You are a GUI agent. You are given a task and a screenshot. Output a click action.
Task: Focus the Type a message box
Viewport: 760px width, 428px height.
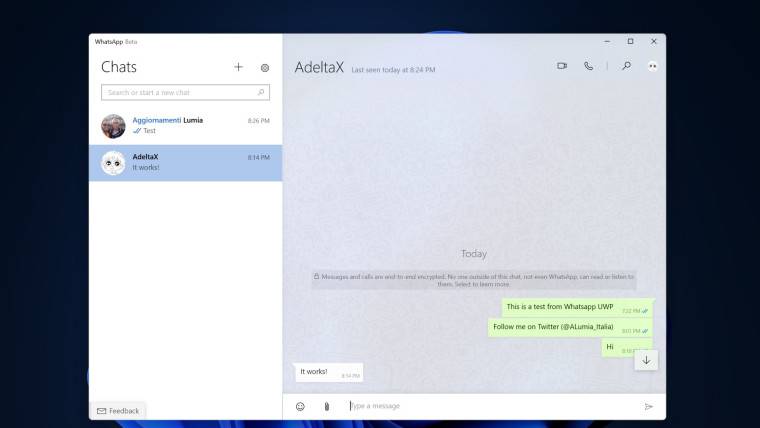490,406
